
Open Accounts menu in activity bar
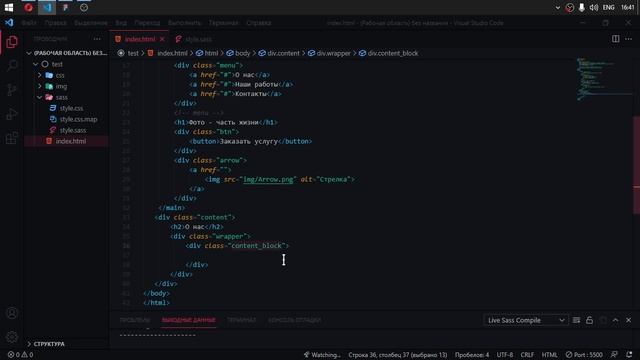point(12,313)
